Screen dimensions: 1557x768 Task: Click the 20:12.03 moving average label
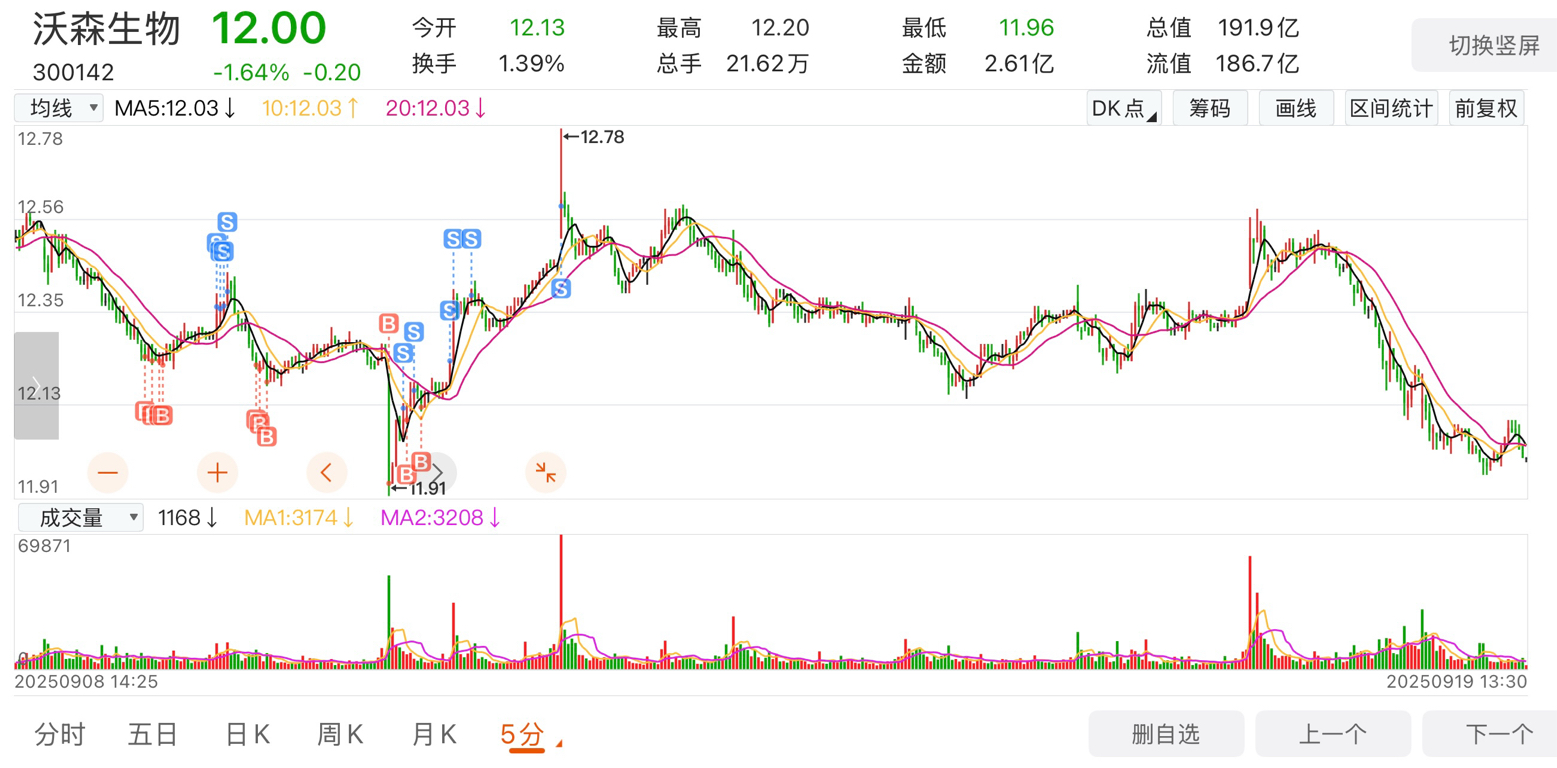click(x=436, y=108)
